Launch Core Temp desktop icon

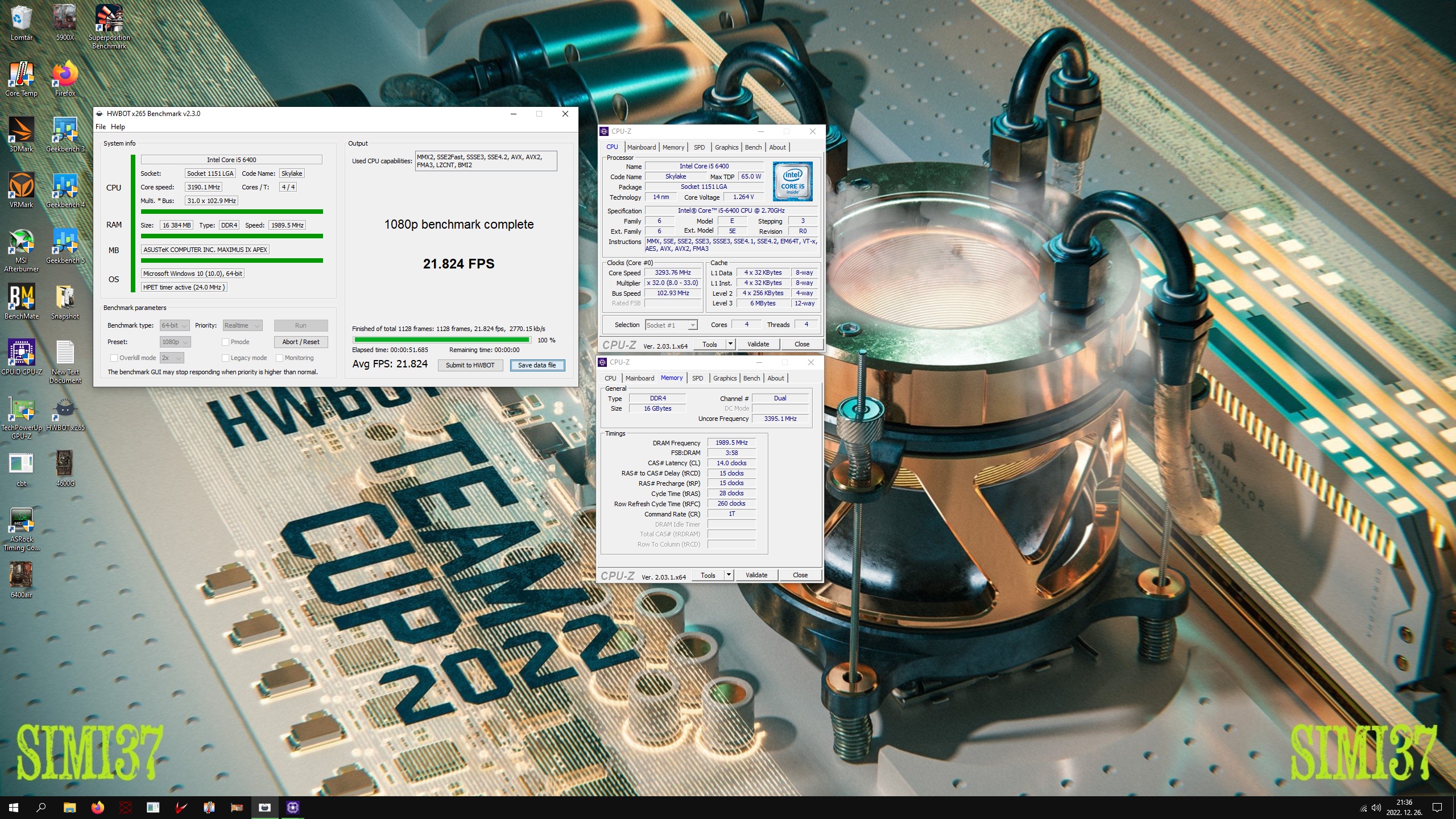click(21, 78)
